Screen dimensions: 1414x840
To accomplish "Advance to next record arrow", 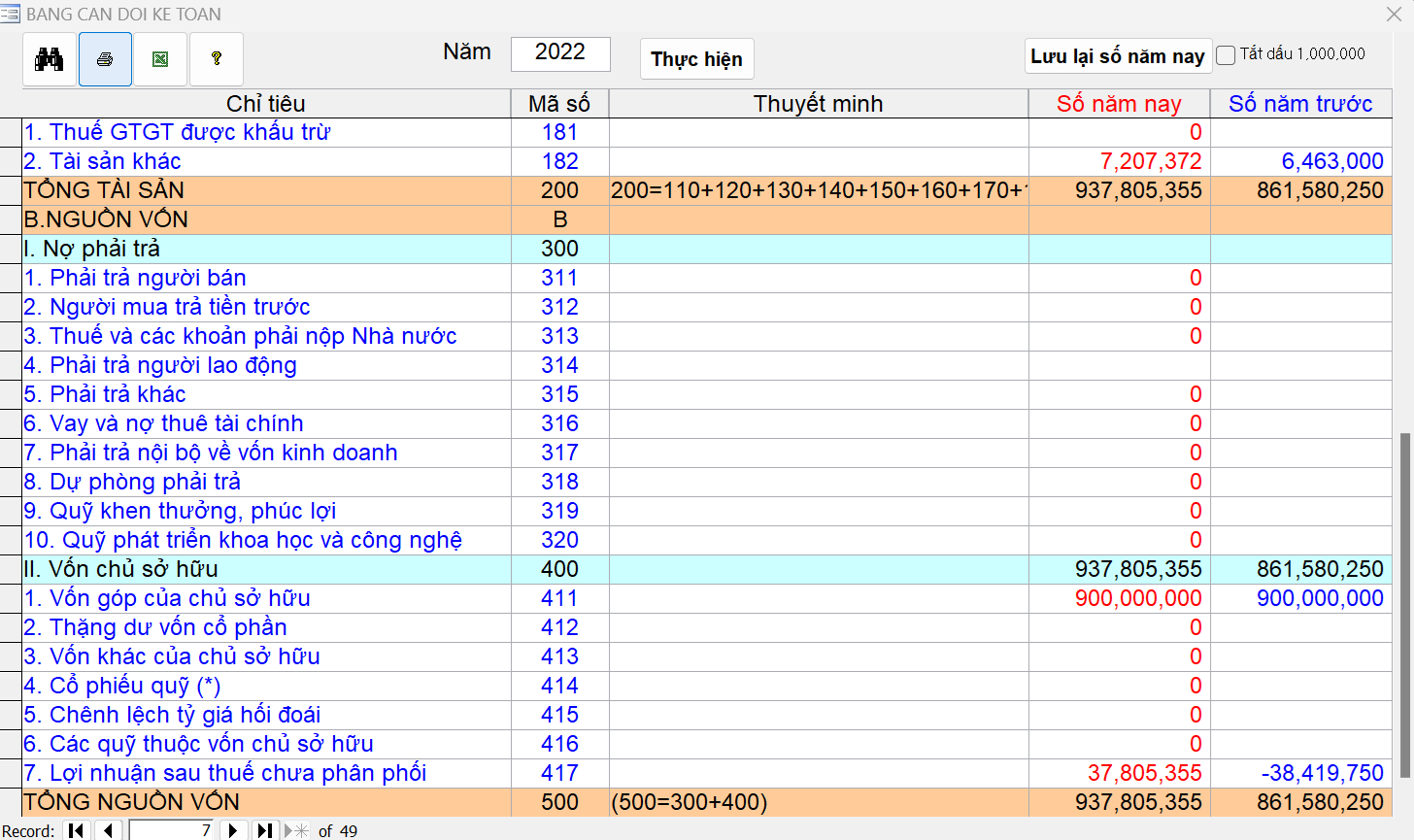I will click(x=232, y=830).
